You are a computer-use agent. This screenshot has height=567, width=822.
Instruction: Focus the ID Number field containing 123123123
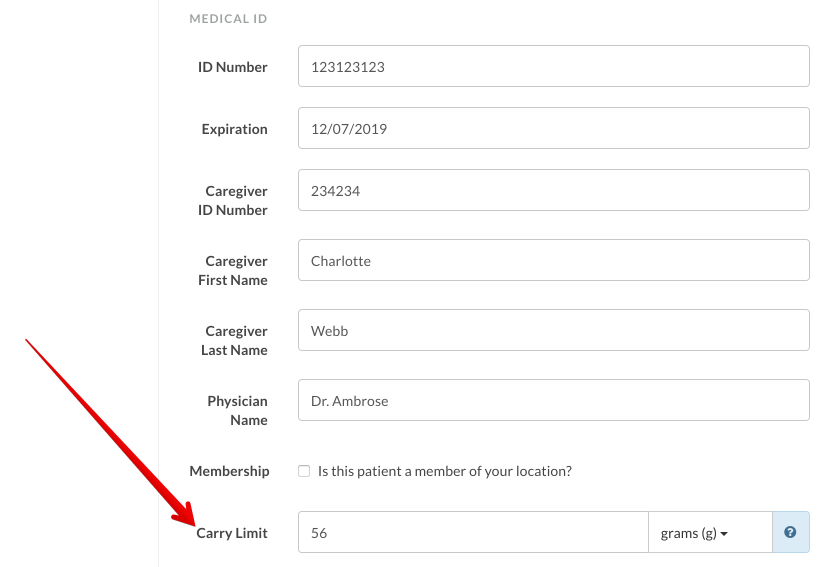pos(554,66)
